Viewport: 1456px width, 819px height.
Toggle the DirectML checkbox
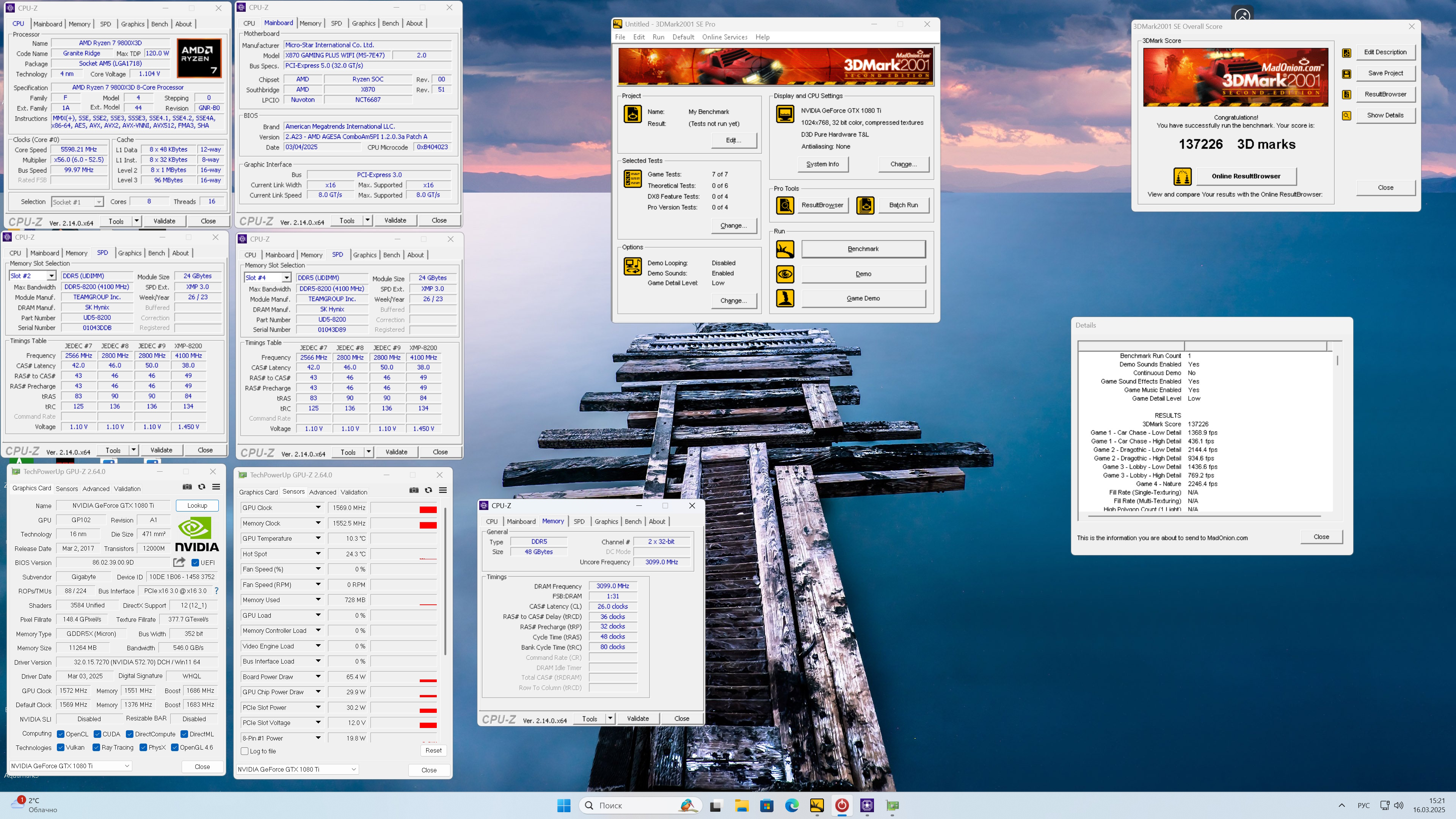coord(184,734)
